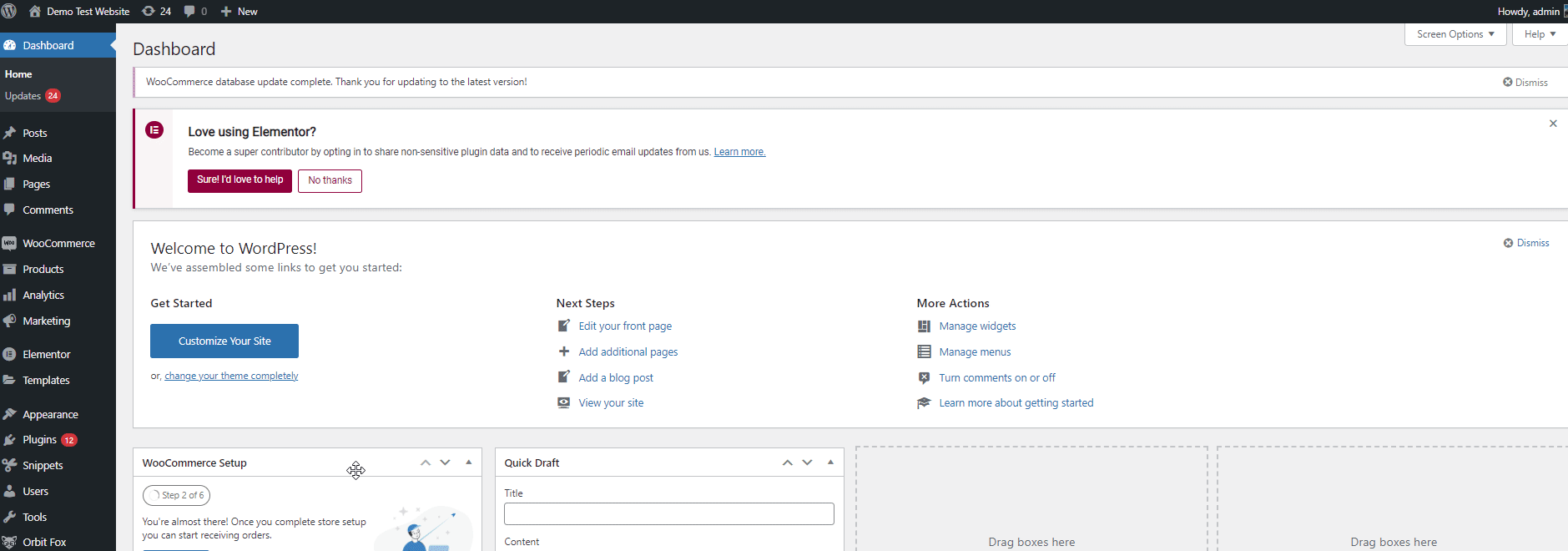The image size is (1568, 551).
Task: Click Step 2 of 6 progress indicator
Action: click(176, 495)
